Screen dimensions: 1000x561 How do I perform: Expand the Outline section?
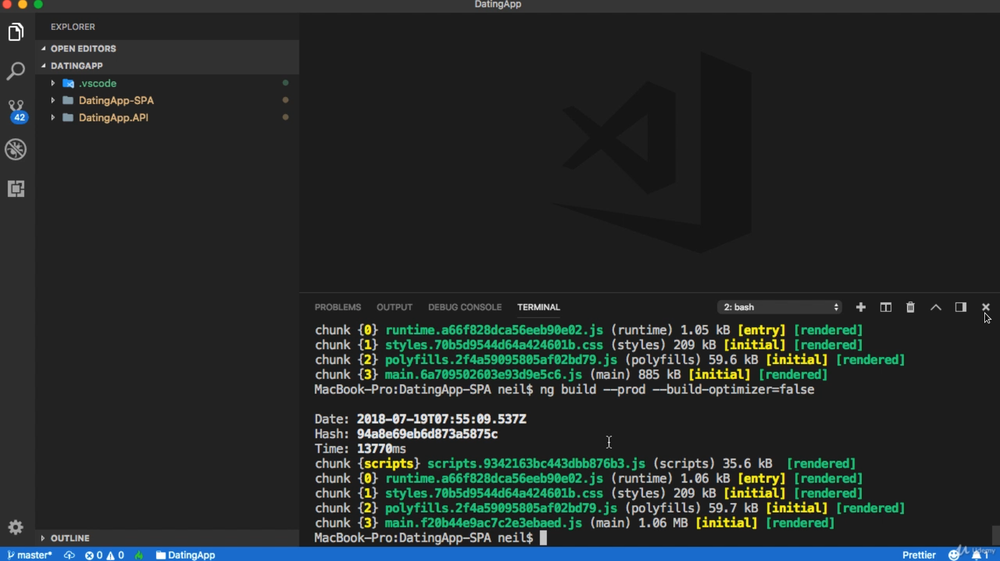(43, 538)
